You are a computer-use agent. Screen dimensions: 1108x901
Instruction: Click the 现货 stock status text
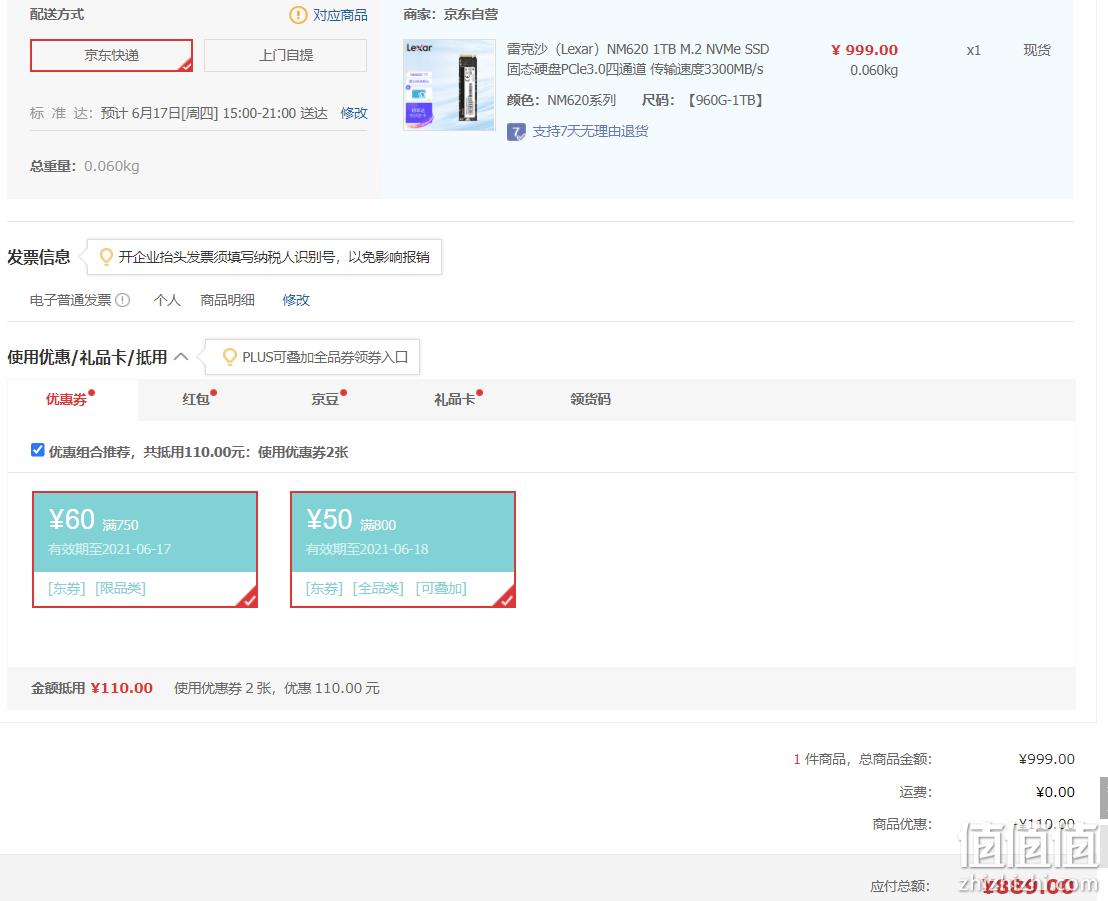tap(1037, 50)
